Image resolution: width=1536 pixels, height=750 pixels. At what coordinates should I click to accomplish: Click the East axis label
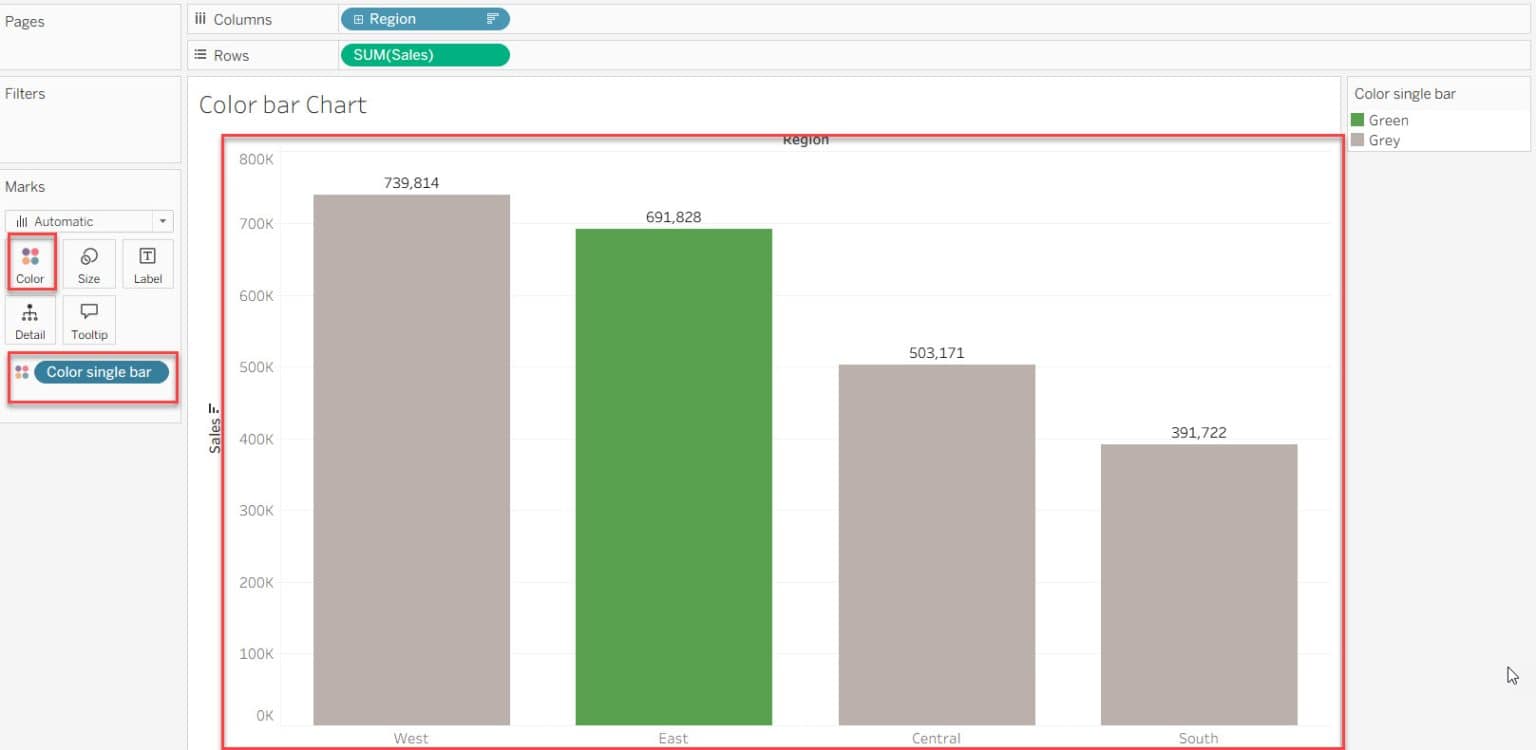(x=674, y=738)
